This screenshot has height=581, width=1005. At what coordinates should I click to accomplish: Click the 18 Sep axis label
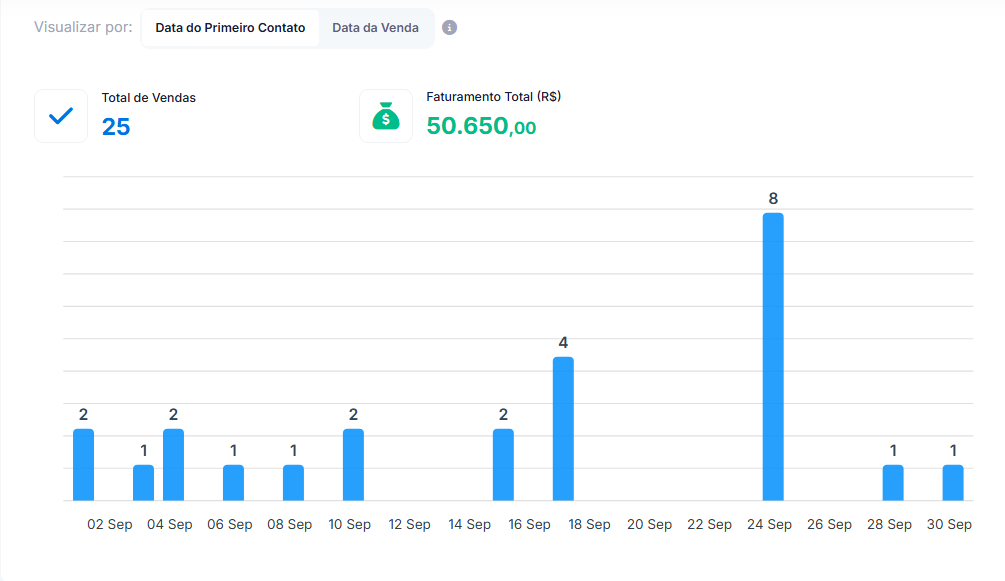tap(589, 524)
